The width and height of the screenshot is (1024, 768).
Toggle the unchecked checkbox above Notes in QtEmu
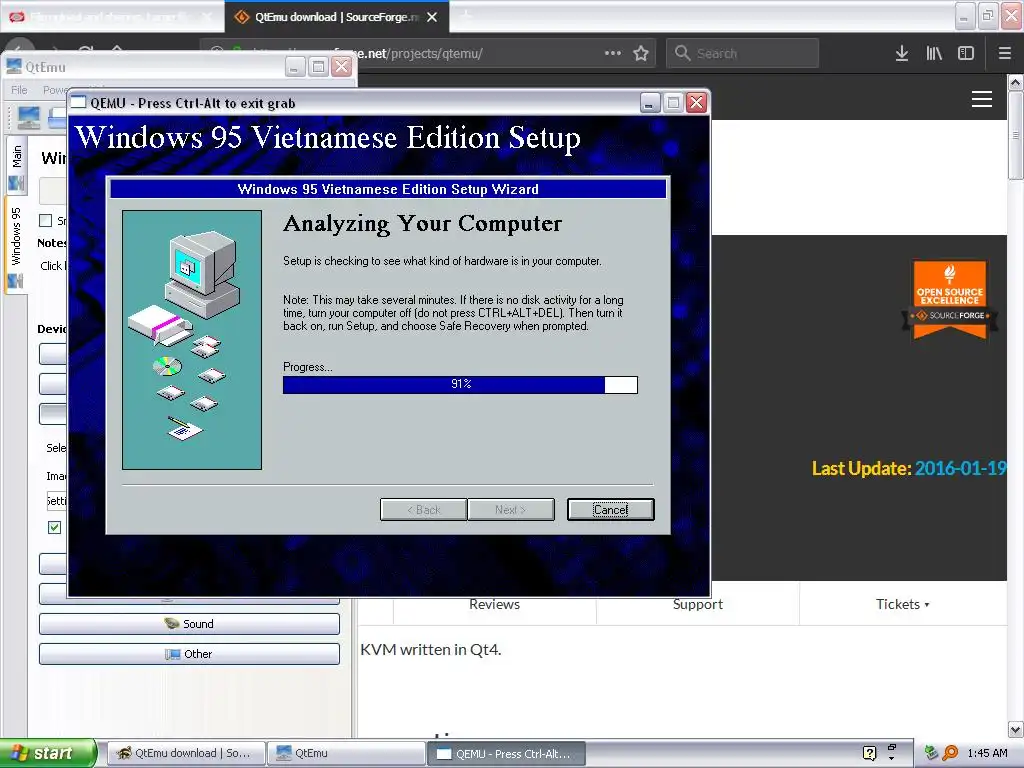pyautogui.click(x=46, y=220)
